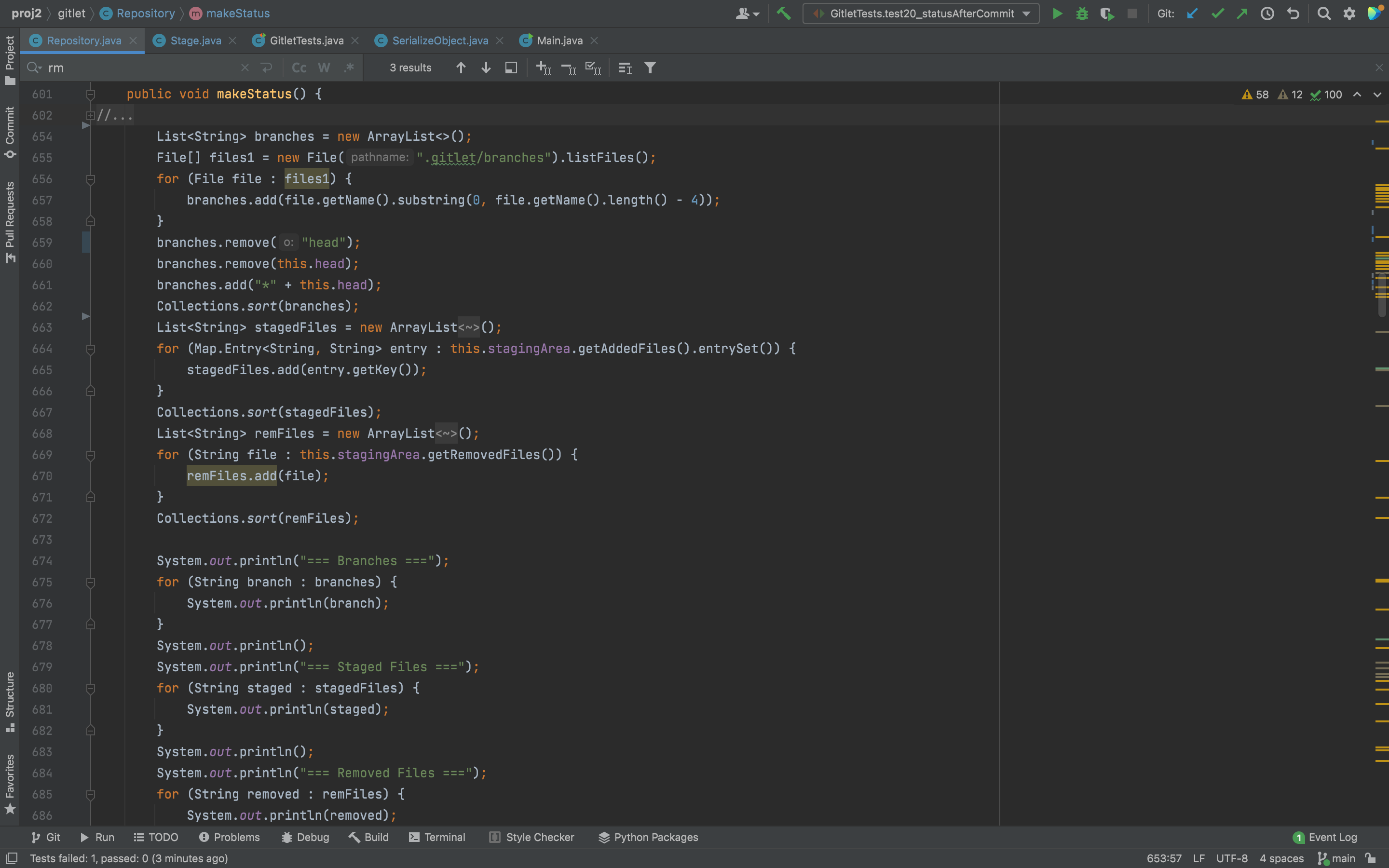Open Git history clock icon
The width and height of the screenshot is (1389, 868).
(x=1267, y=14)
